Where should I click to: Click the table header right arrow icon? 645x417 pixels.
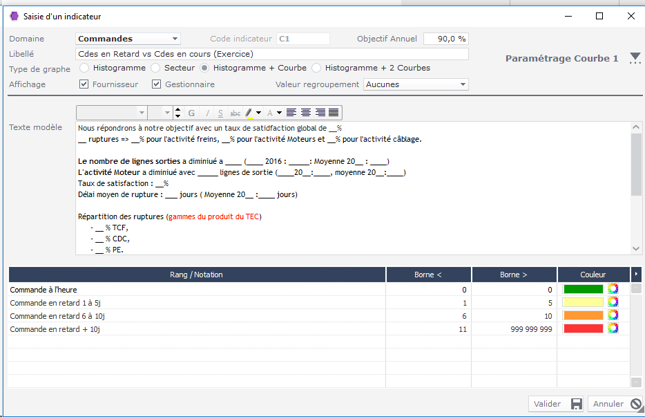(x=636, y=274)
